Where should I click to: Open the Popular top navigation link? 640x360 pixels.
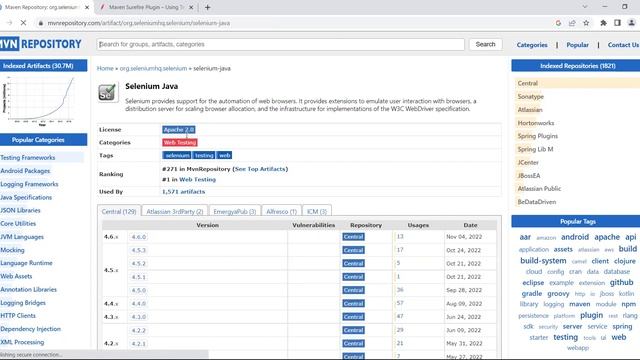point(578,45)
